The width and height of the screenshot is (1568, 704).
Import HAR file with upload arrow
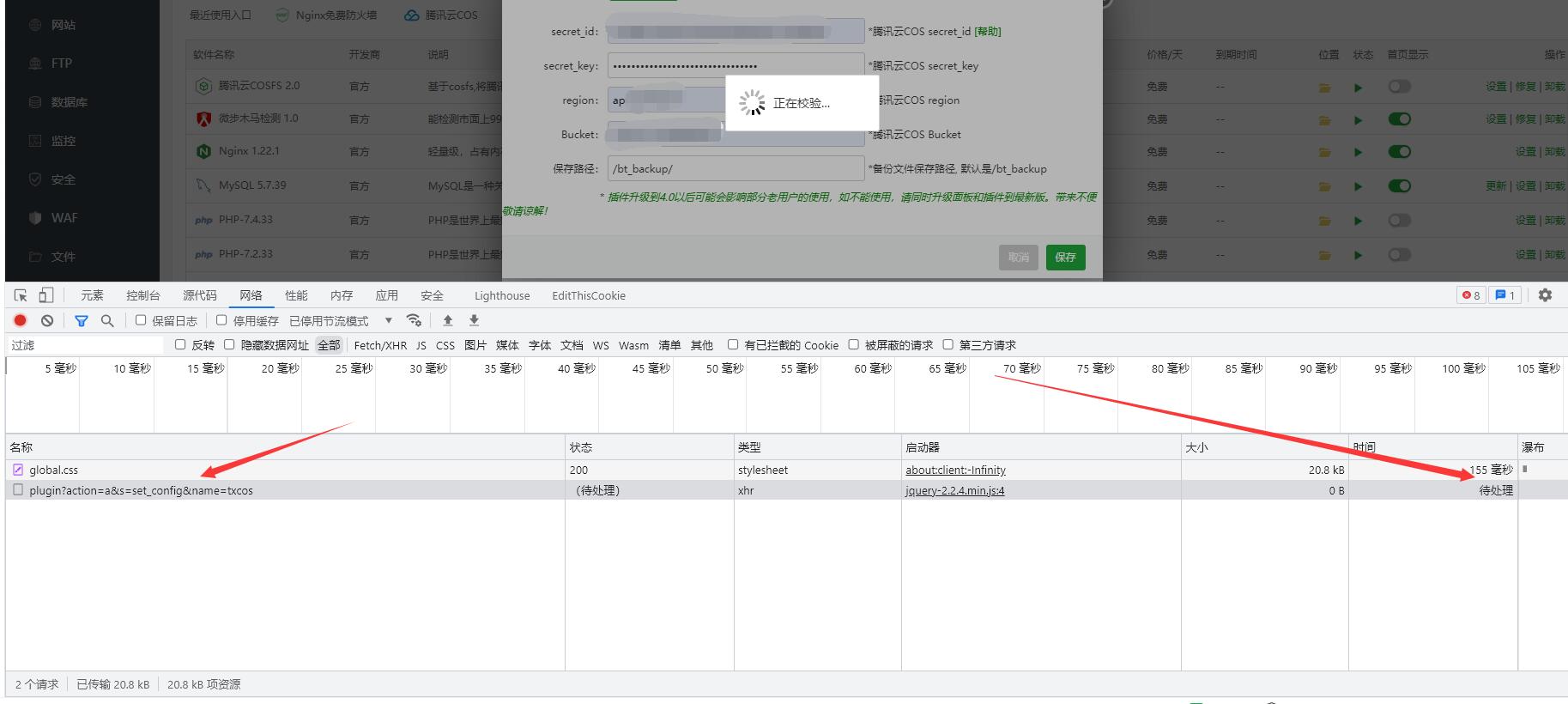(x=447, y=320)
